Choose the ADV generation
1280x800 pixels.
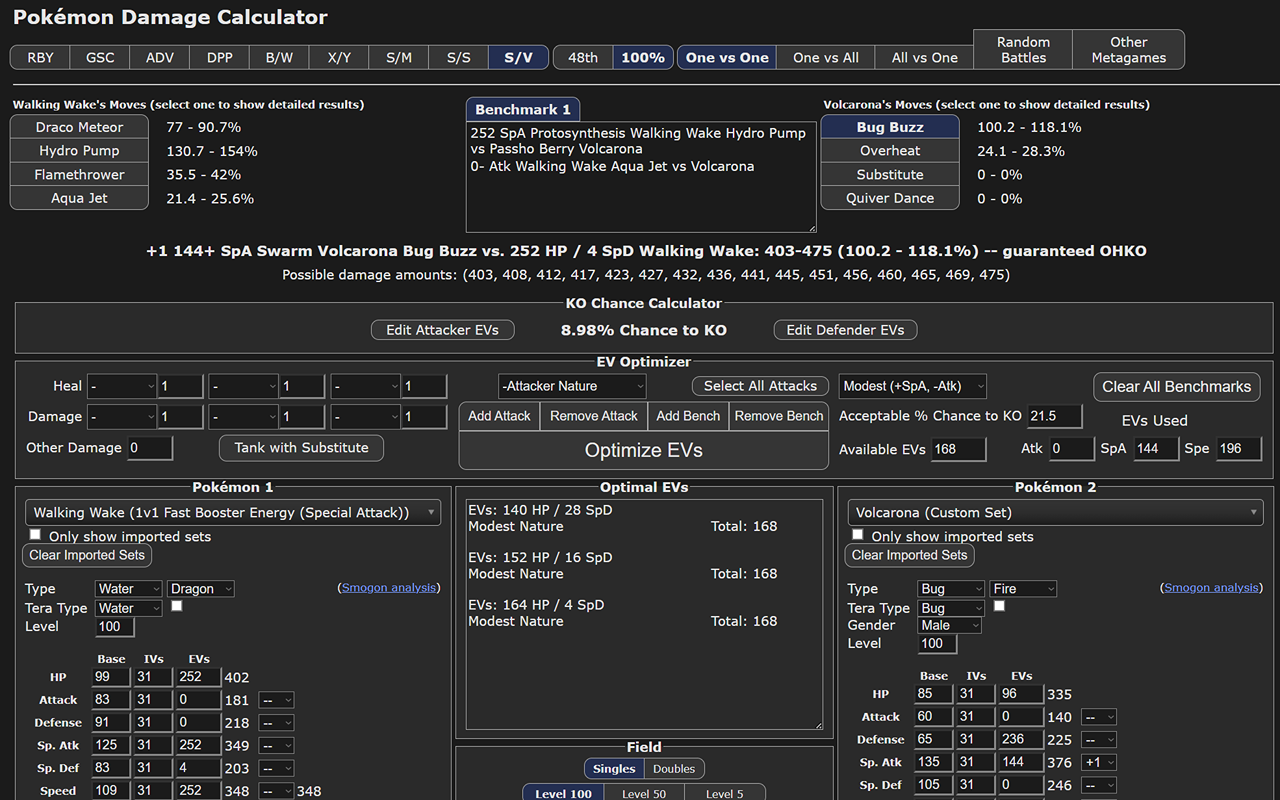[160, 57]
